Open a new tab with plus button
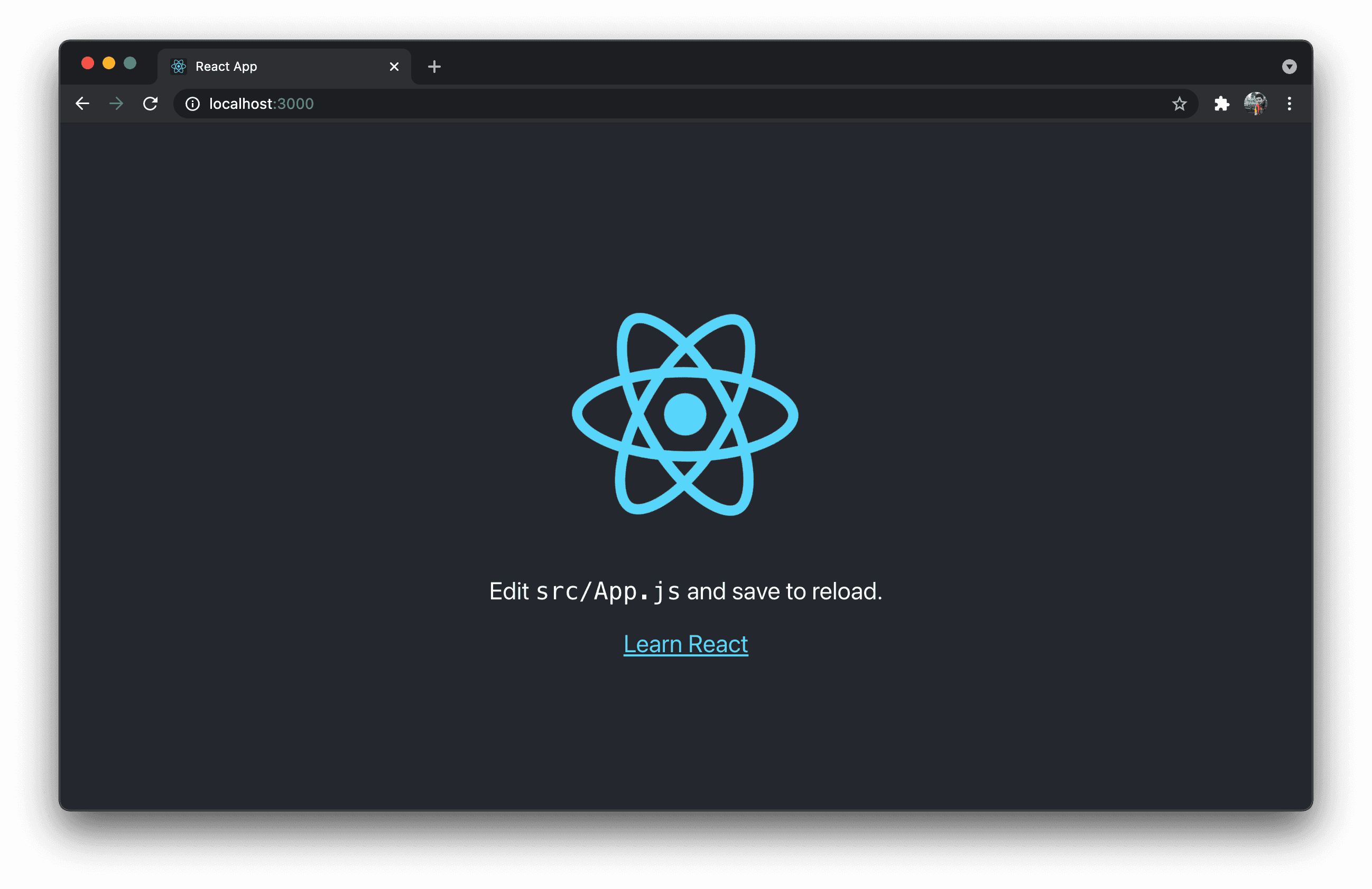 click(x=434, y=67)
